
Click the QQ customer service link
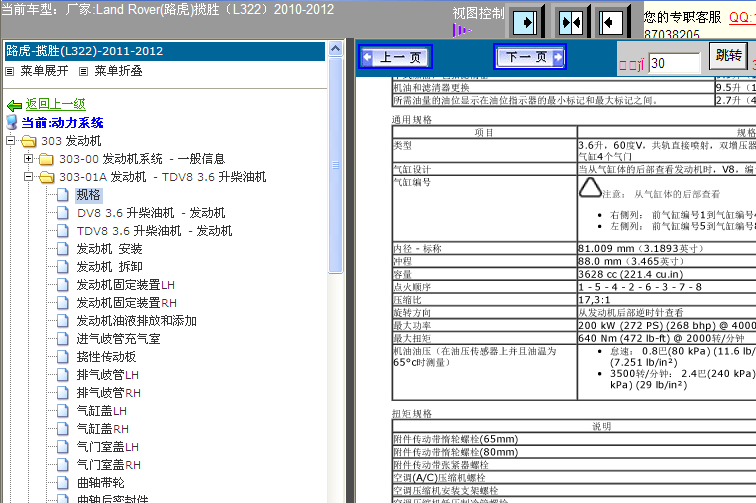742,17
